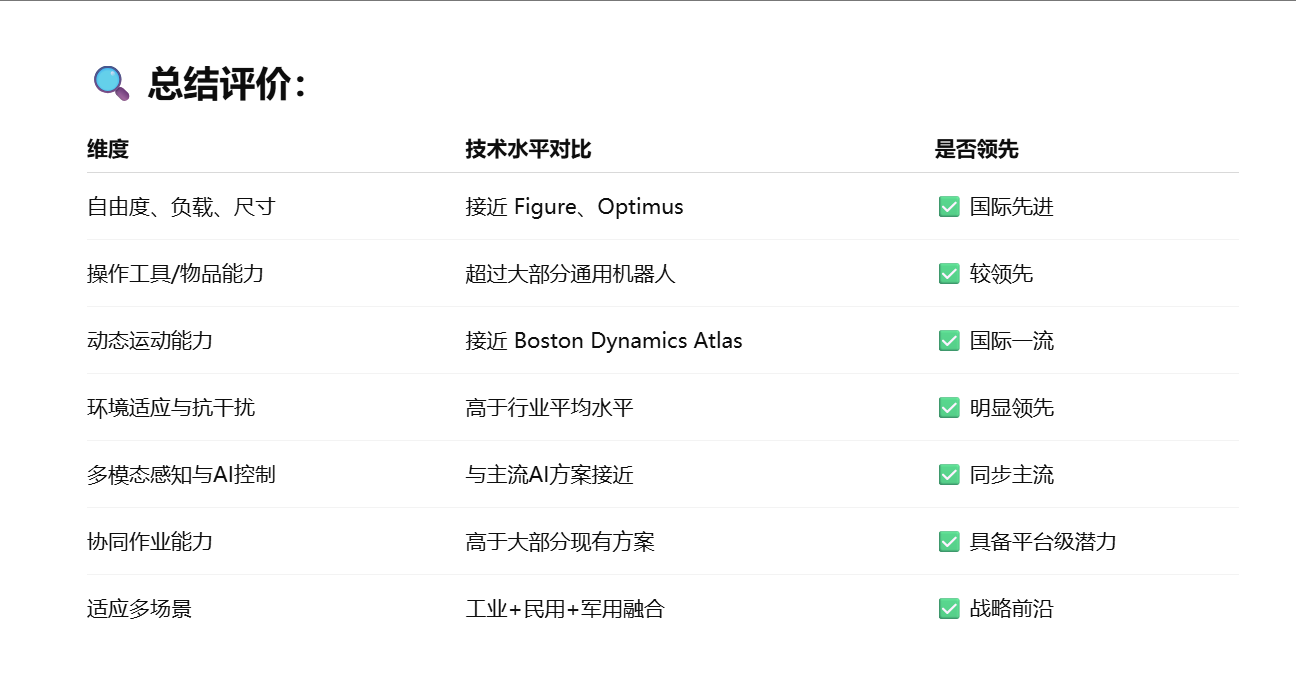Image resolution: width=1296 pixels, height=695 pixels.
Task: Select the 自由度、负载、尺寸 cell
Action: [x=181, y=207]
